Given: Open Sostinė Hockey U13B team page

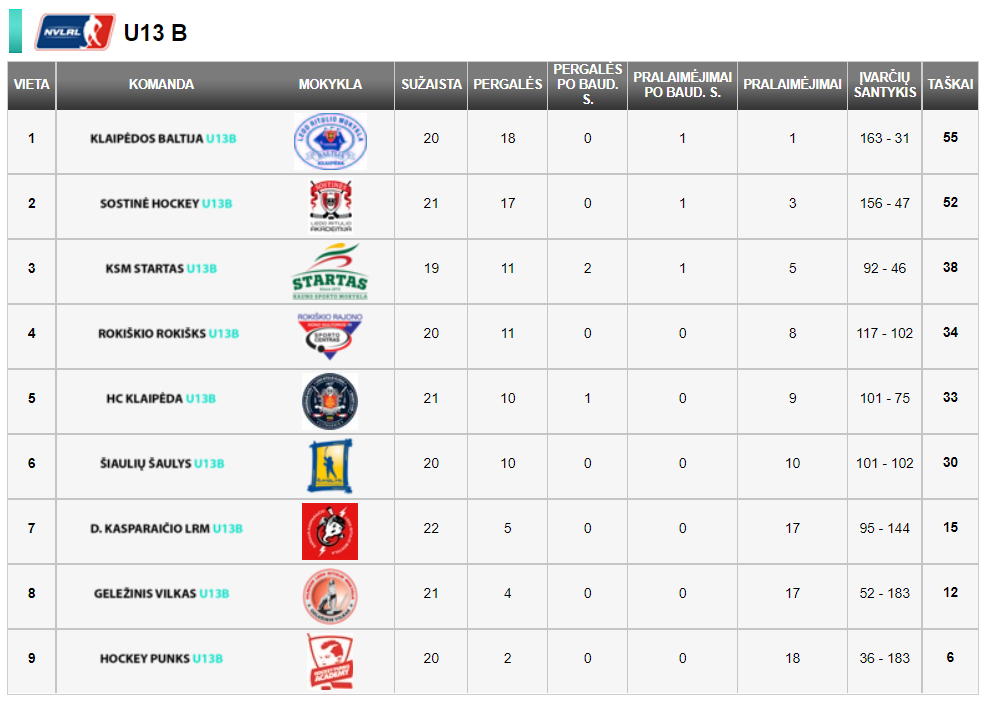Looking at the screenshot, I should 166,203.
